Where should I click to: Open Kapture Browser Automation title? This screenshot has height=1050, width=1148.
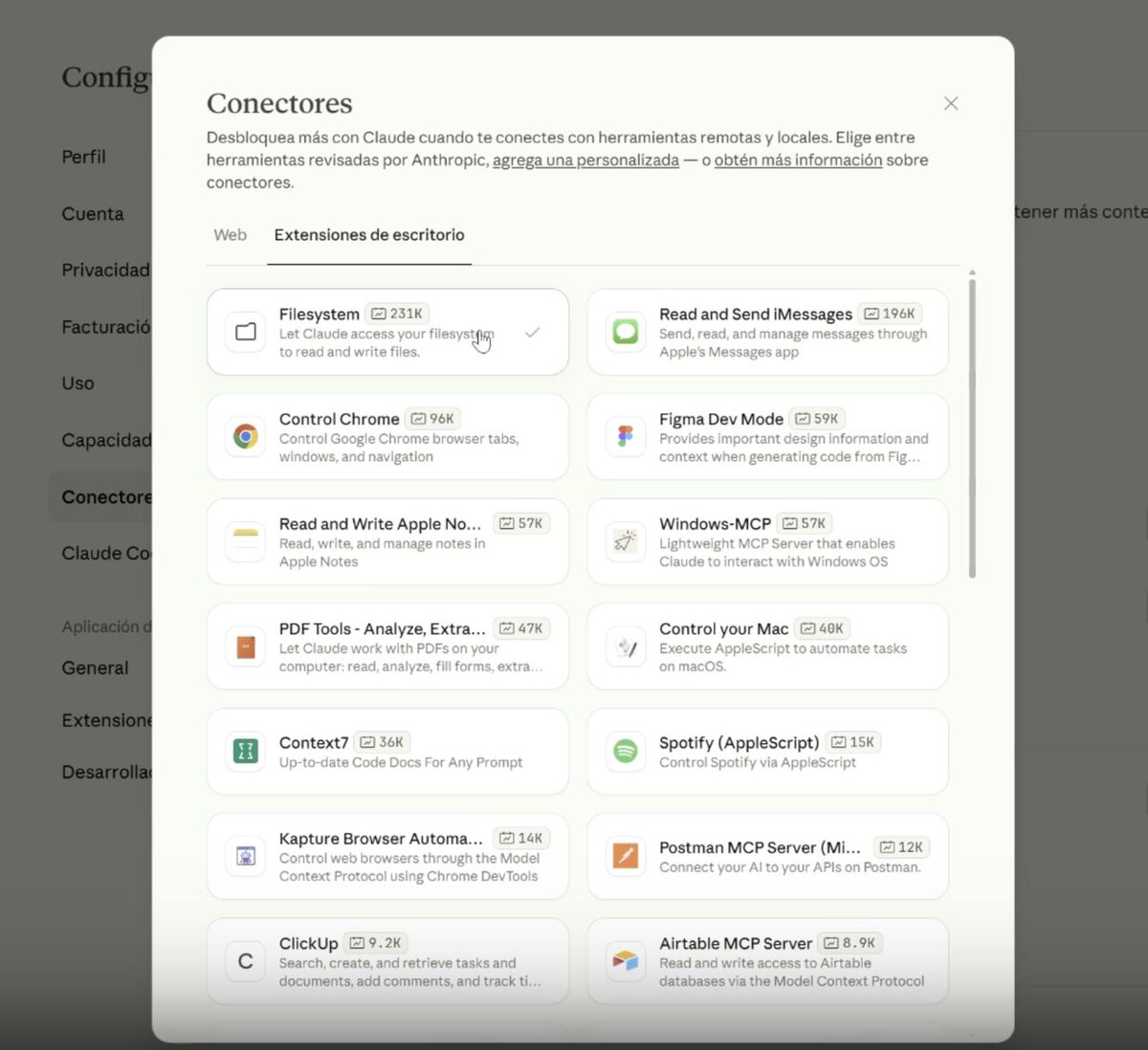click(381, 838)
